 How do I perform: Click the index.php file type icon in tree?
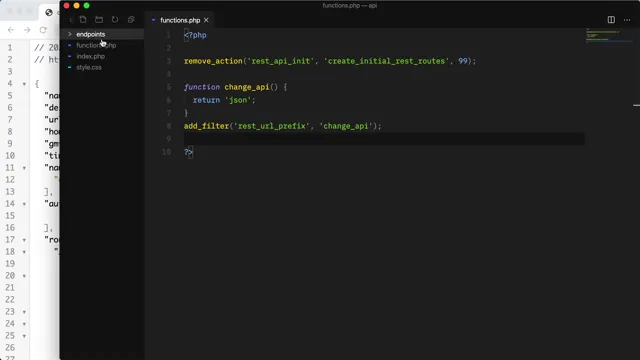pyautogui.click(x=69, y=56)
